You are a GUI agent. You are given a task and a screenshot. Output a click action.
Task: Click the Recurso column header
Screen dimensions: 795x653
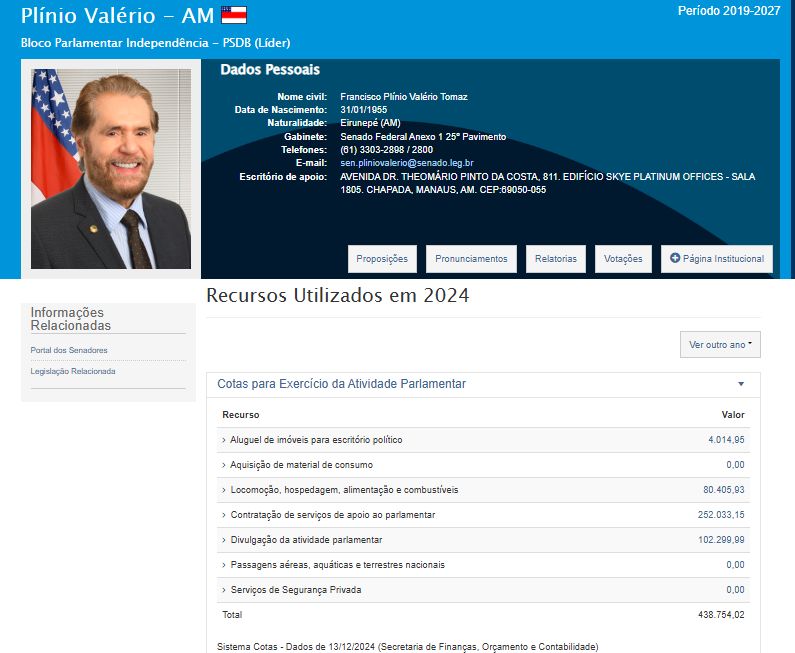240,415
